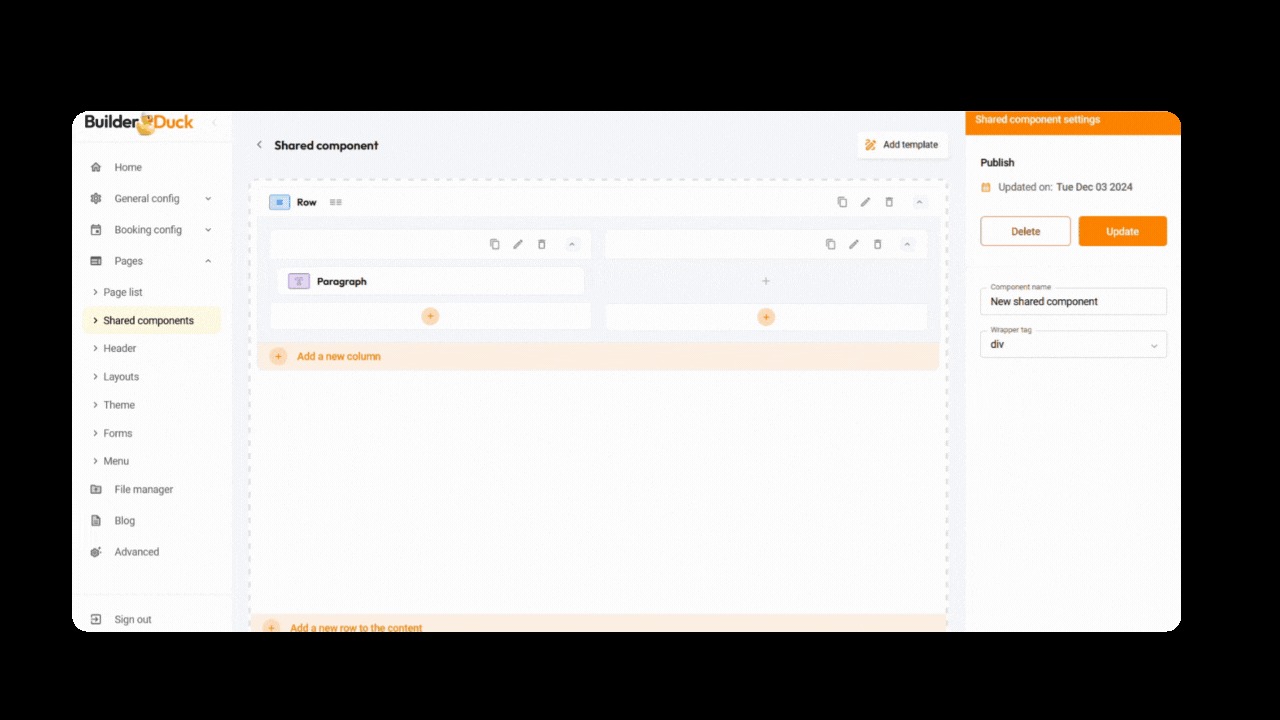Edit the empty second column with pencil icon
This screenshot has width=1280, height=720.
(x=854, y=244)
